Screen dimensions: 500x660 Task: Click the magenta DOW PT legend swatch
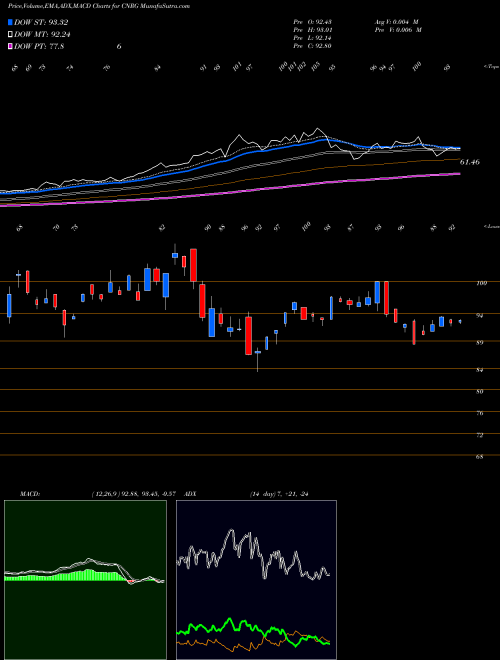click(10, 46)
